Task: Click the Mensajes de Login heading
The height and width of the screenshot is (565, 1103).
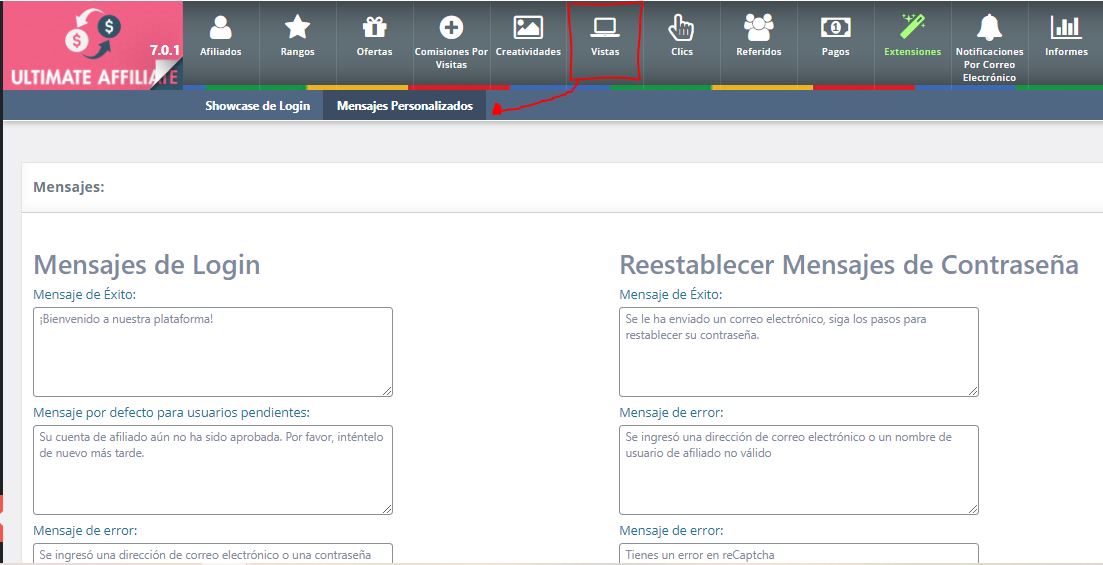Action: pyautogui.click(x=147, y=265)
